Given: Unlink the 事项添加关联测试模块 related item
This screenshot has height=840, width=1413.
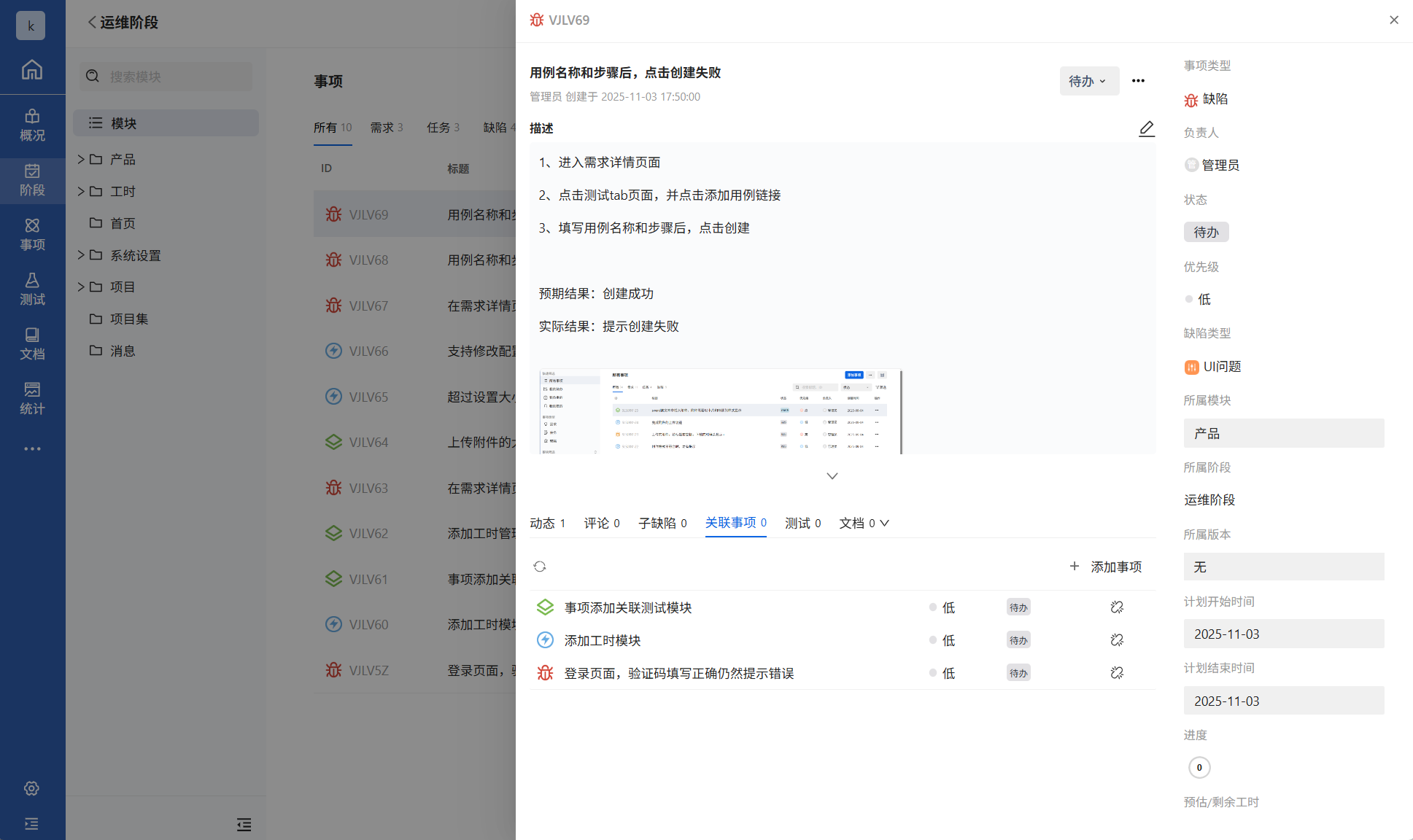Looking at the screenshot, I should pyautogui.click(x=1116, y=607).
